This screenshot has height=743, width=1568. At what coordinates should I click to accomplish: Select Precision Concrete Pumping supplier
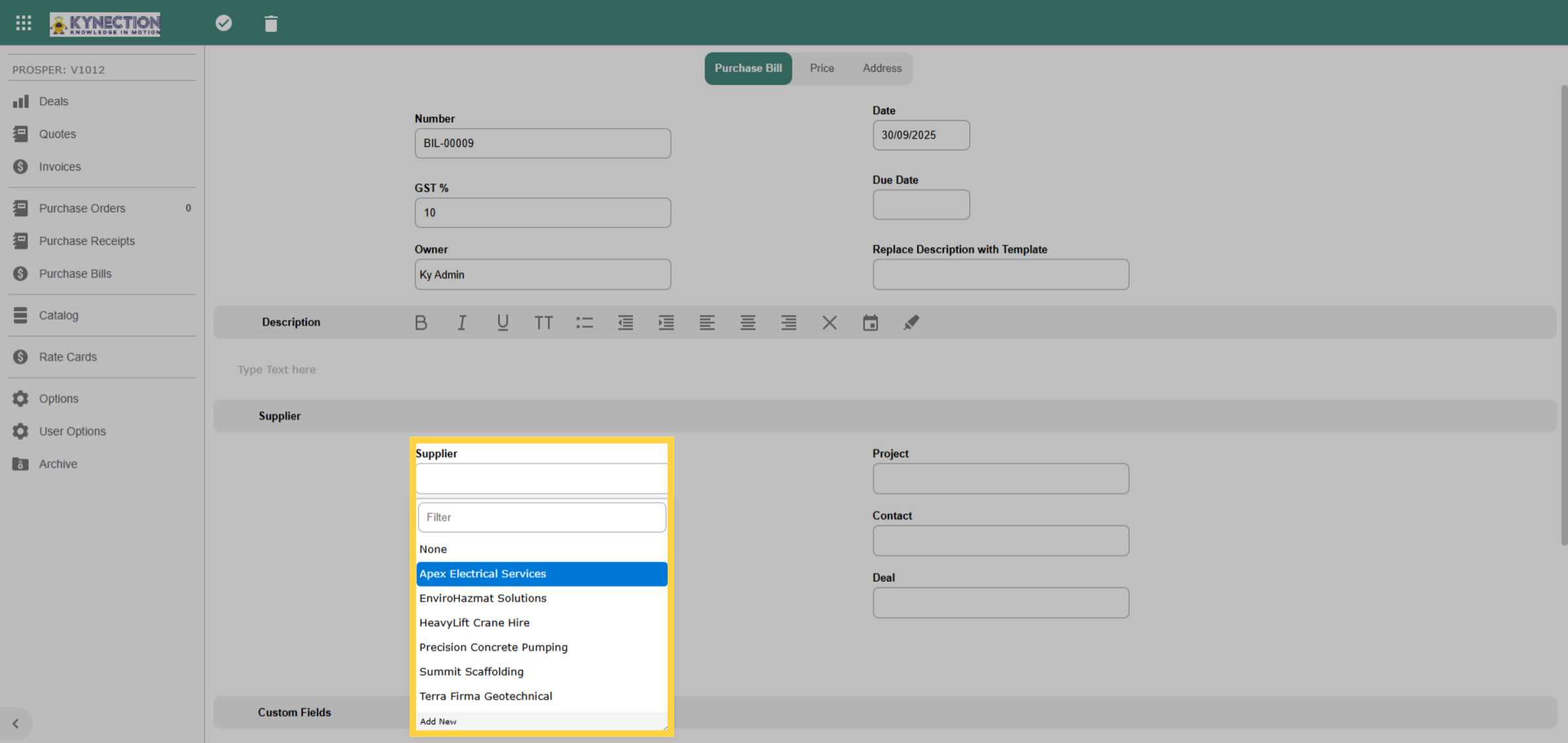pos(542,647)
